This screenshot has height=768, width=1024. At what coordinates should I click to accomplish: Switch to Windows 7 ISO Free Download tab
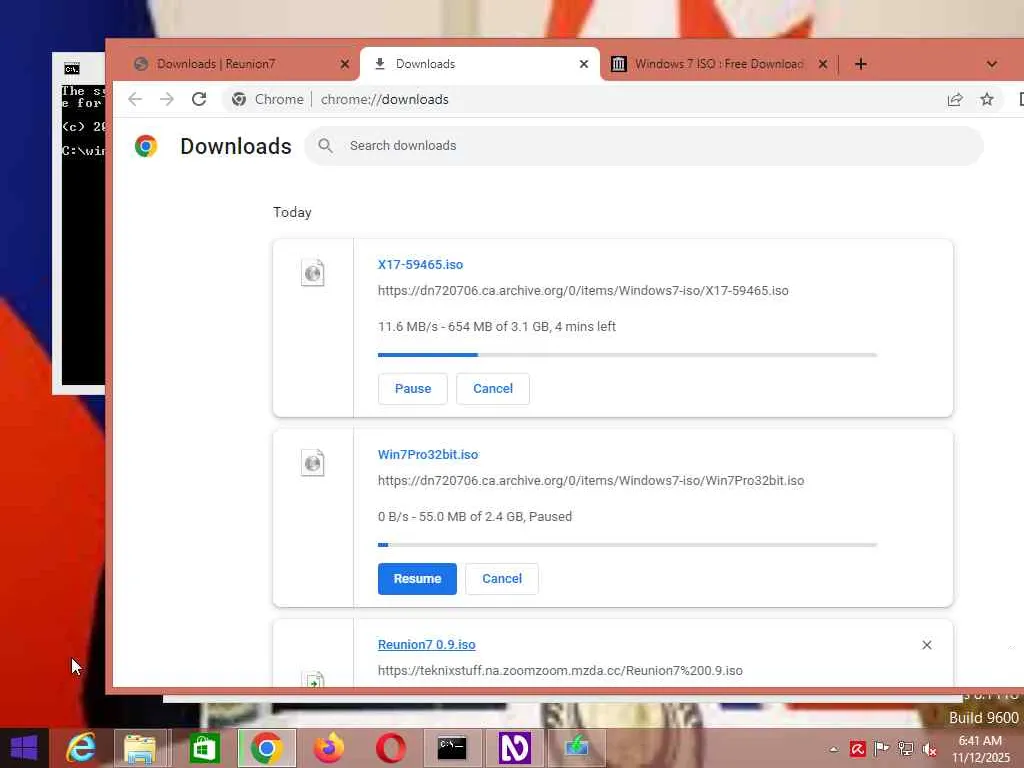coord(719,64)
